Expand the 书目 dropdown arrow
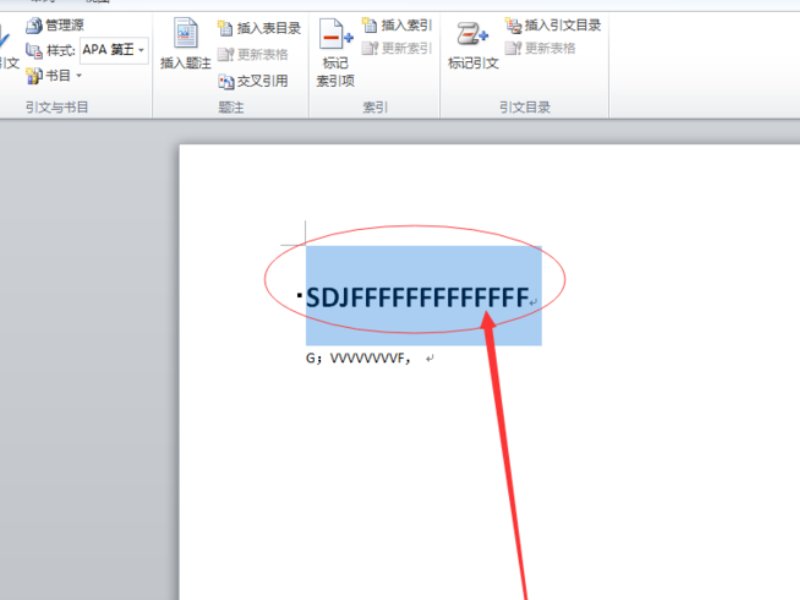The image size is (800, 600). tap(77, 75)
